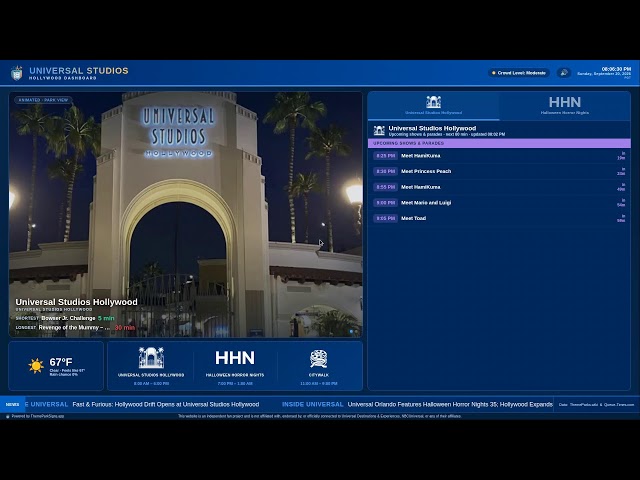Select the Meet Princess Peach show row
This screenshot has width=640, height=480.
tap(499, 171)
